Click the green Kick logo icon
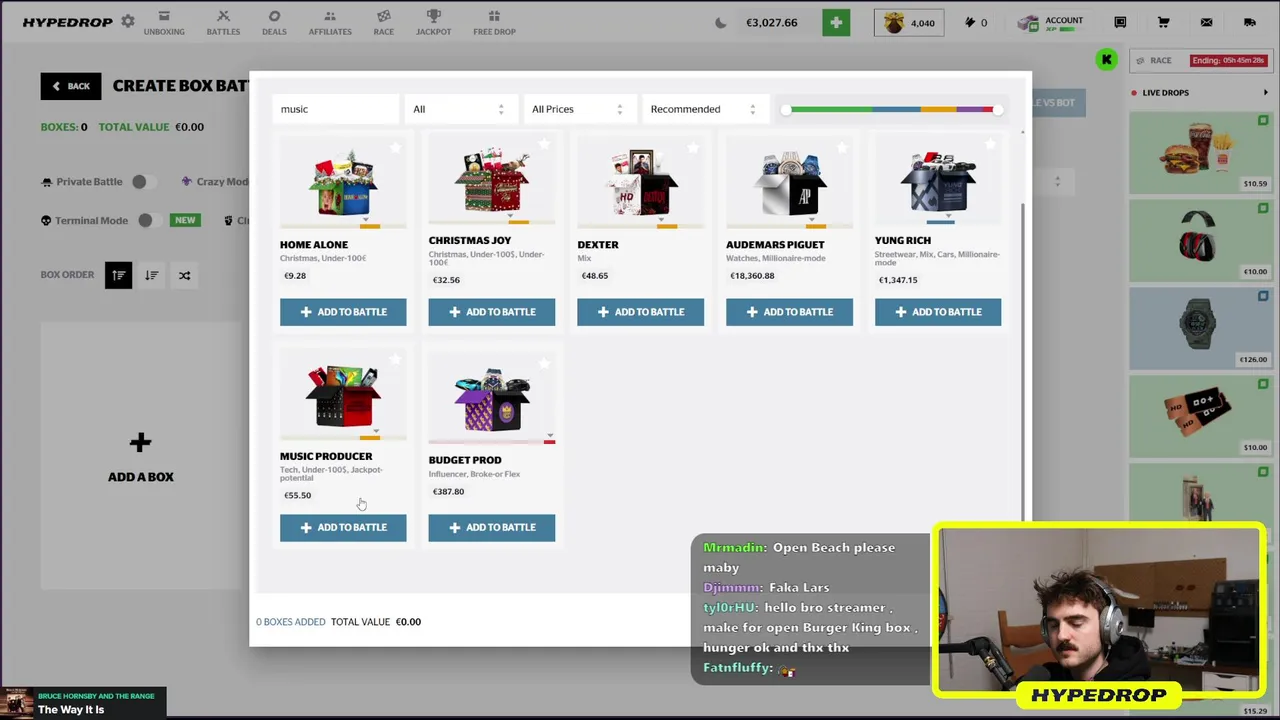 (1106, 60)
